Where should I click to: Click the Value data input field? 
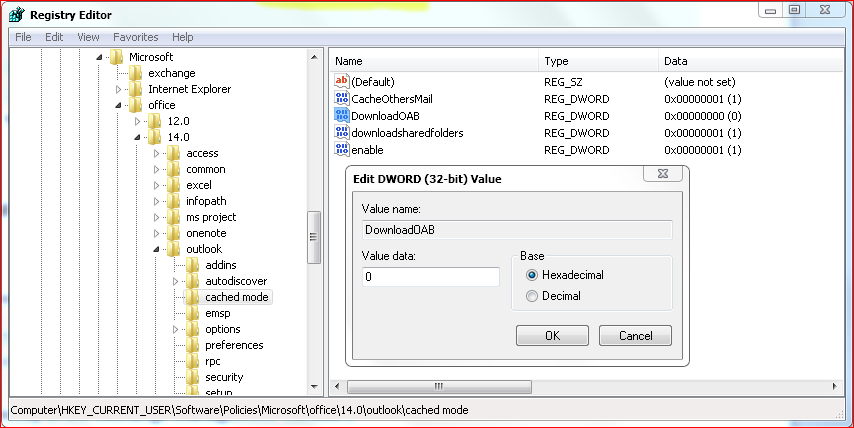(430, 277)
